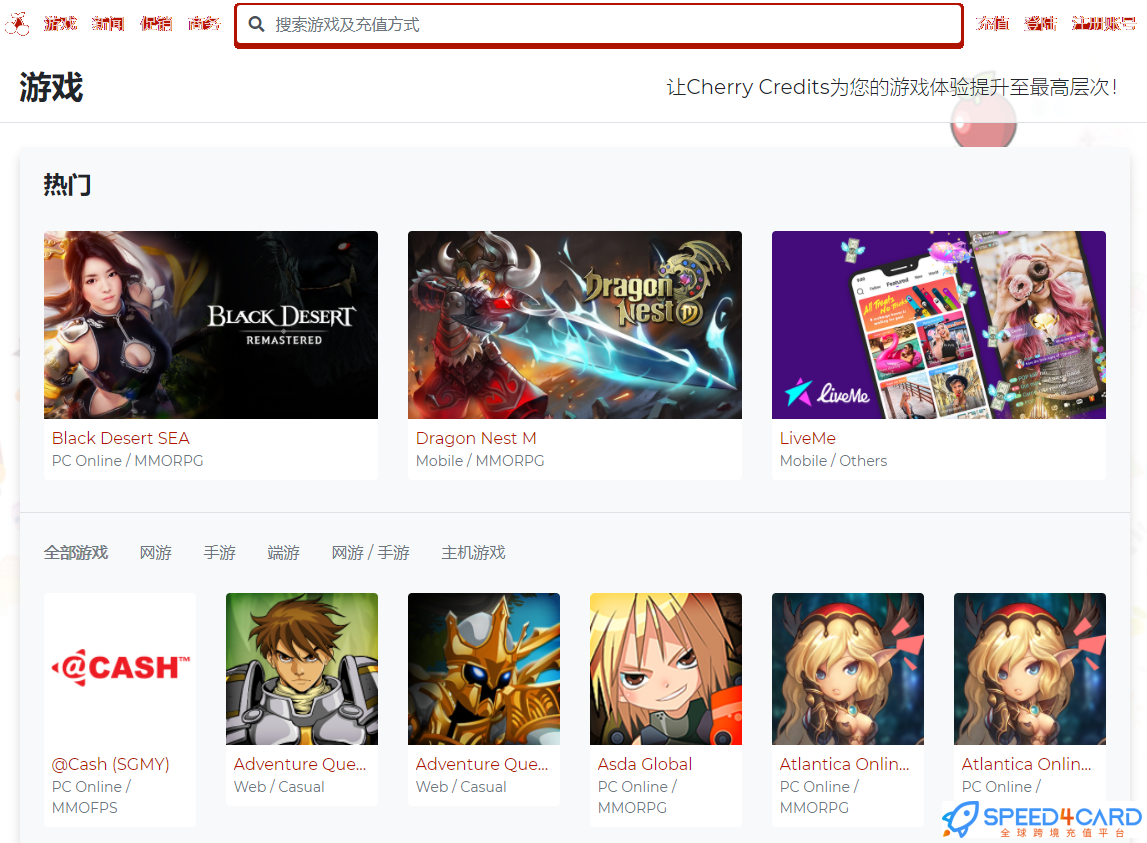Select the 手游 filter tab
The image size is (1147, 843).
click(x=219, y=552)
